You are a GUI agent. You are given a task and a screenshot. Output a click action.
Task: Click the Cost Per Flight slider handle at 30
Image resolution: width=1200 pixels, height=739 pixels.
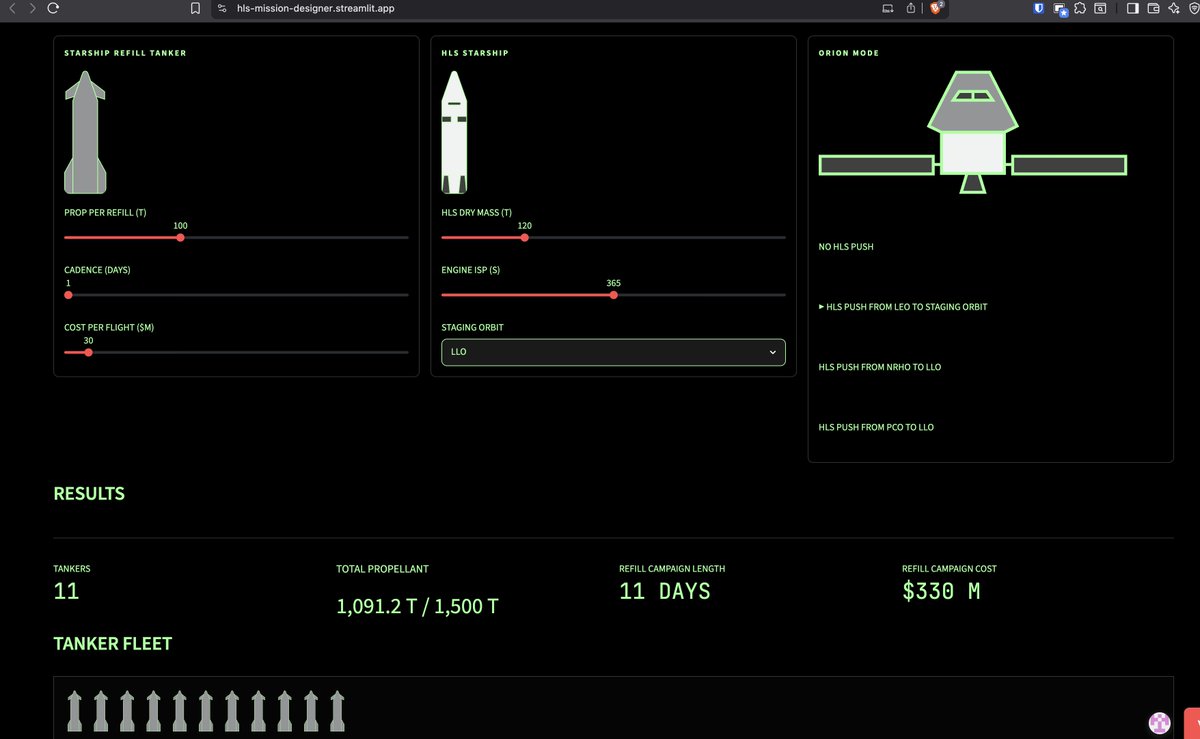(x=89, y=352)
